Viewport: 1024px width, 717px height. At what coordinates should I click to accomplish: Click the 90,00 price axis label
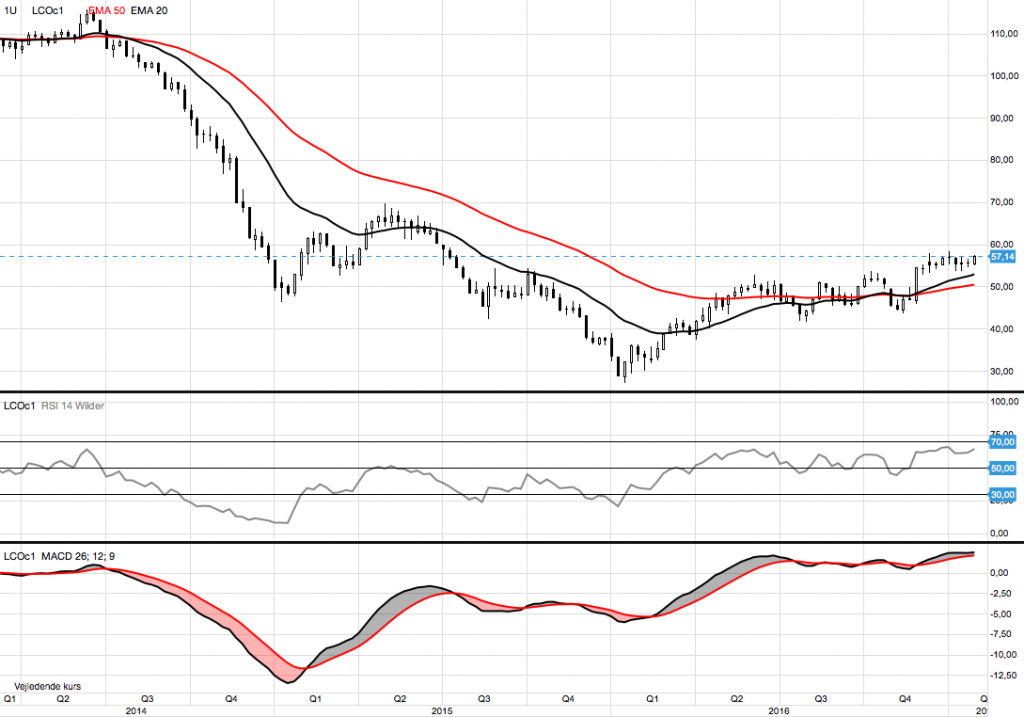coord(1002,118)
